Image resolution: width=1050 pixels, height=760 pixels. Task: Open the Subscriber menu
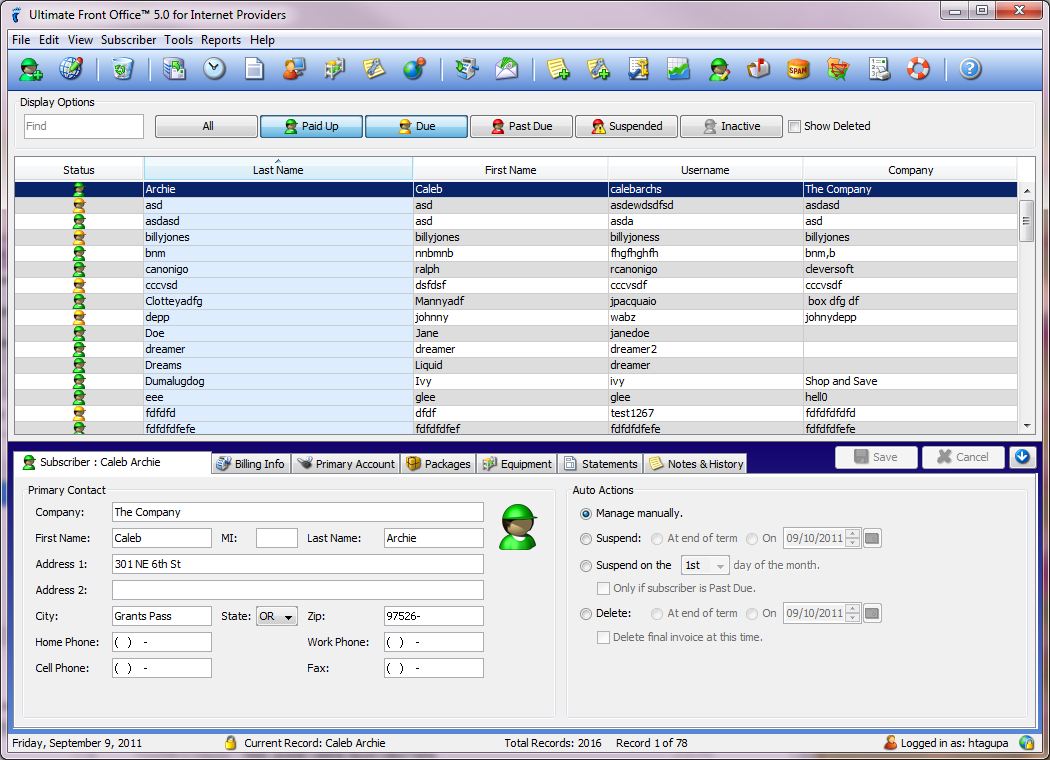point(129,40)
